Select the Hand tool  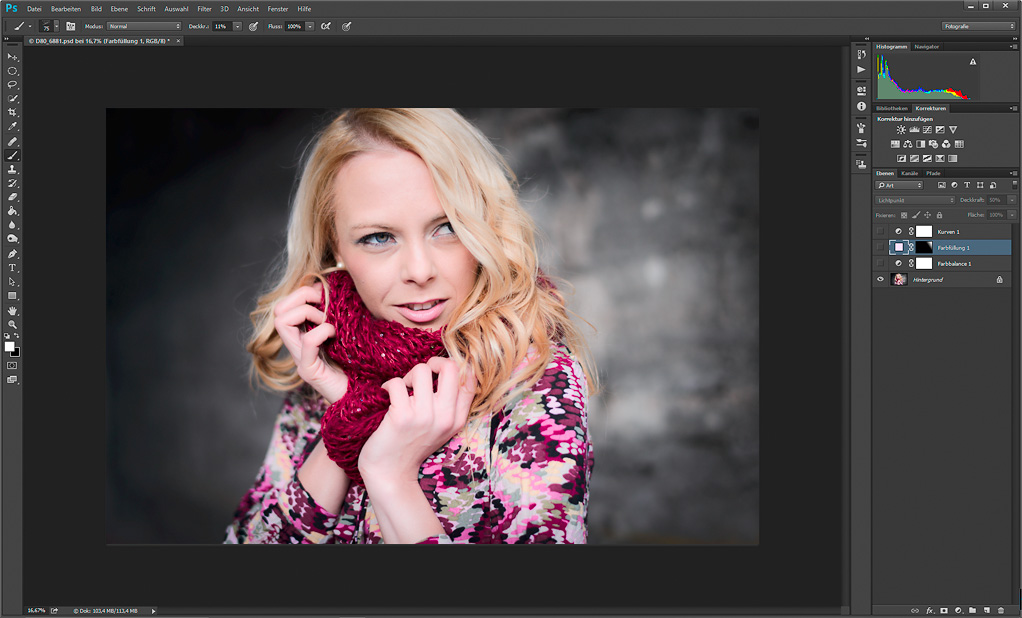coord(12,310)
